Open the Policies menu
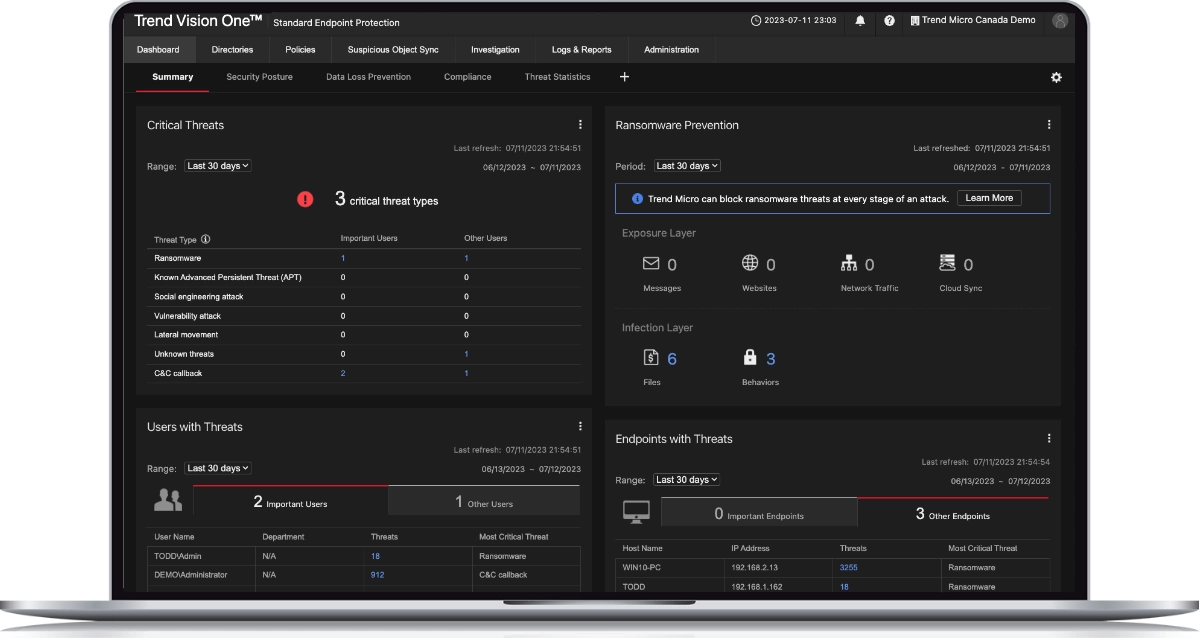This screenshot has height=638, width=1200. click(300, 50)
